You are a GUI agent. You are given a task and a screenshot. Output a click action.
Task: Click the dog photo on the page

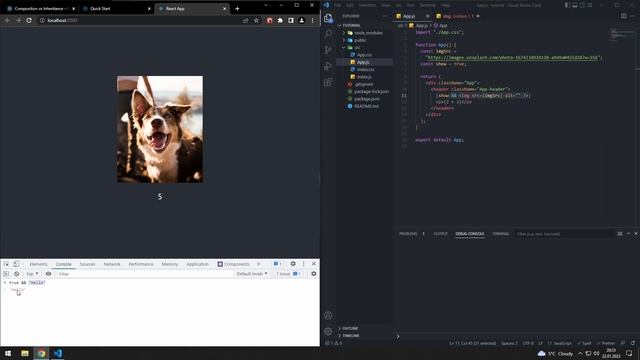tap(160, 129)
